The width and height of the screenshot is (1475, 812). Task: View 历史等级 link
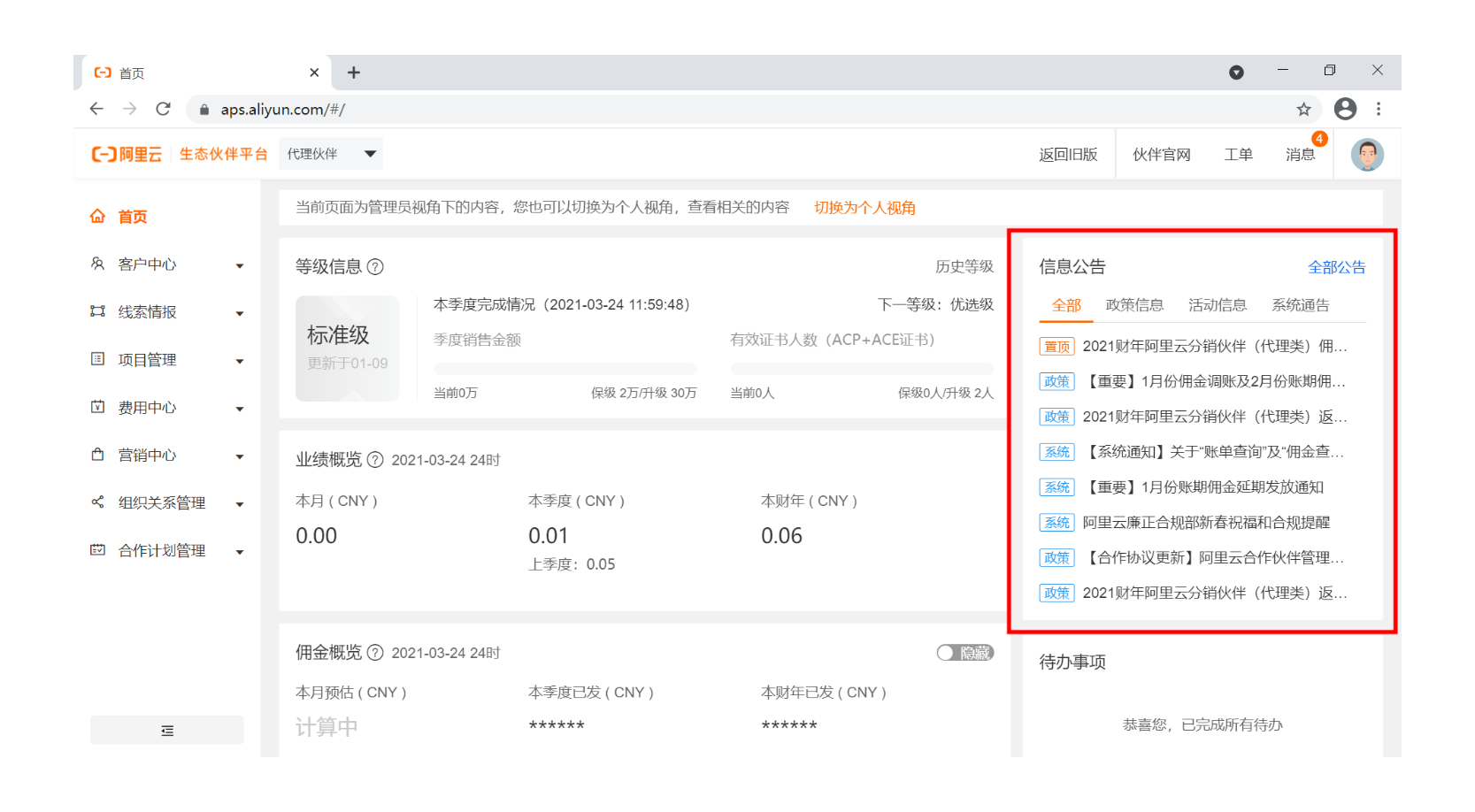point(964,266)
